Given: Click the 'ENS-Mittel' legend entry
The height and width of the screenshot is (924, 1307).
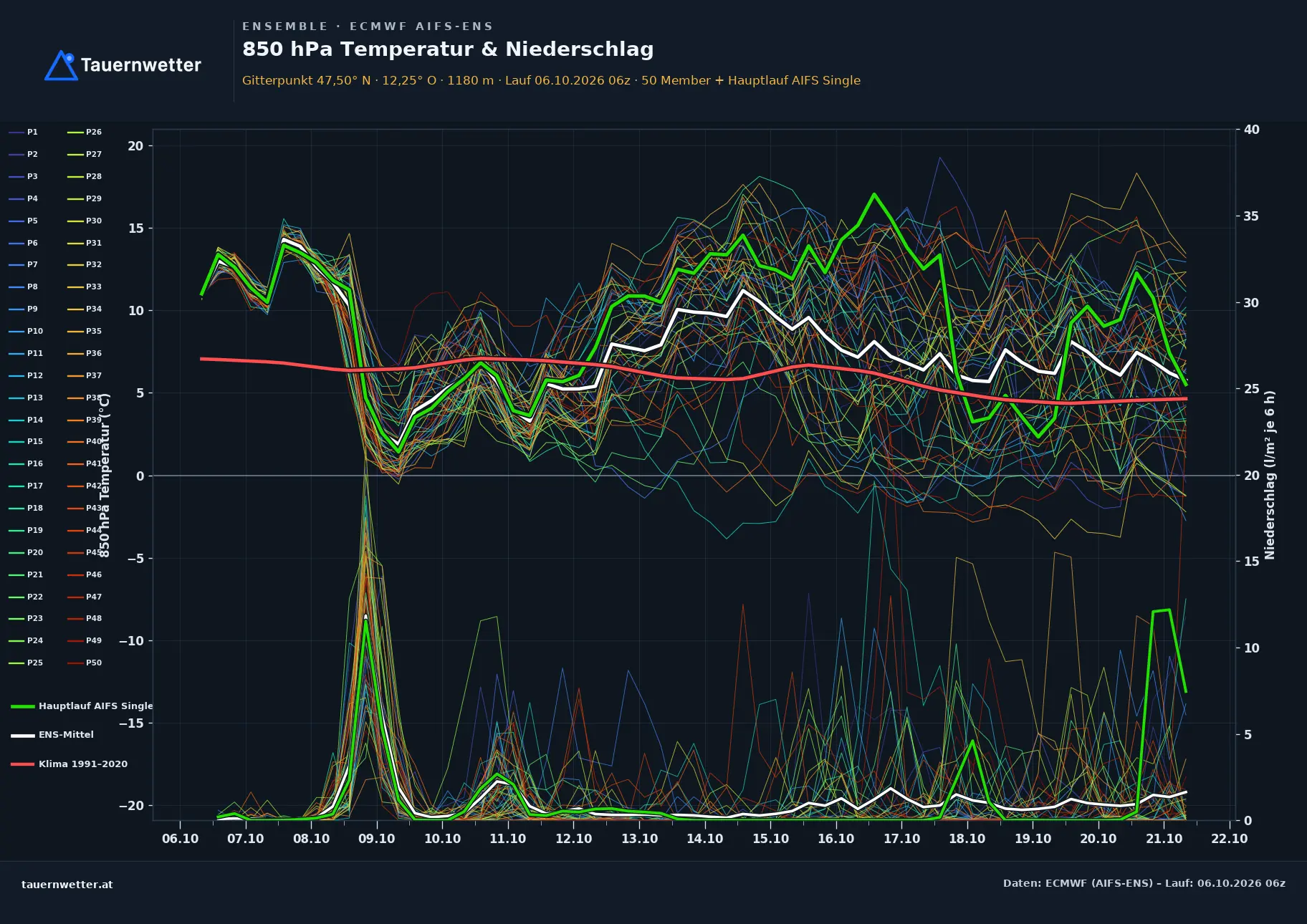Looking at the screenshot, I should [52, 735].
